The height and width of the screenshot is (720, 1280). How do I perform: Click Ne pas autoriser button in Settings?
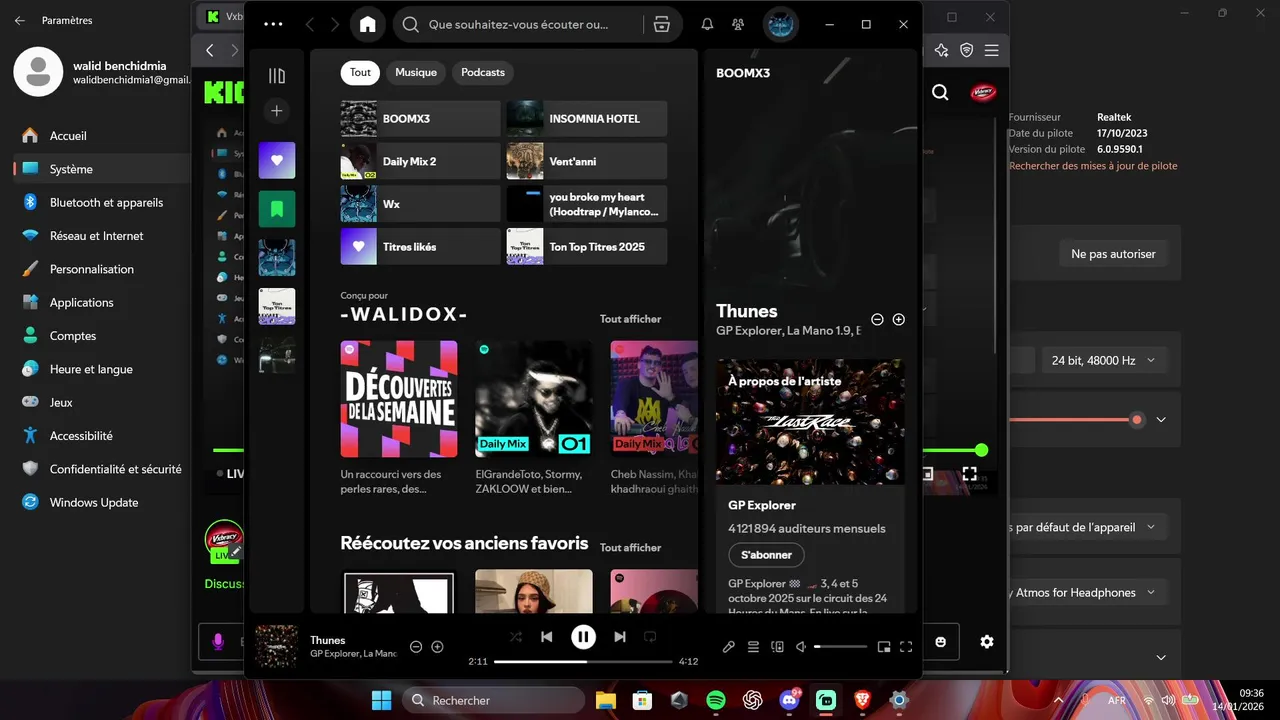pyautogui.click(x=1113, y=254)
